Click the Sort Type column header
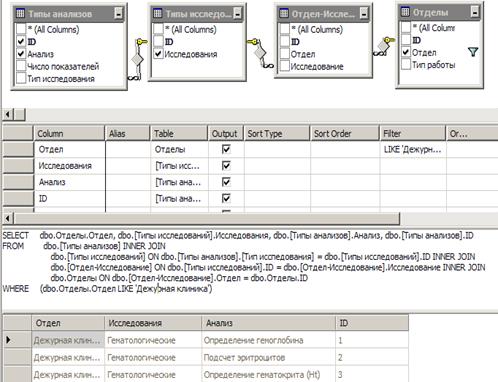This screenshot has width=498, height=382. pos(277,134)
